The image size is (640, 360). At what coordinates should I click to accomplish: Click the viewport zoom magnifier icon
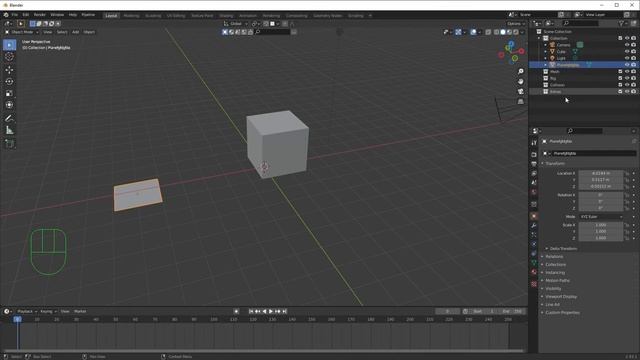tap(520, 71)
